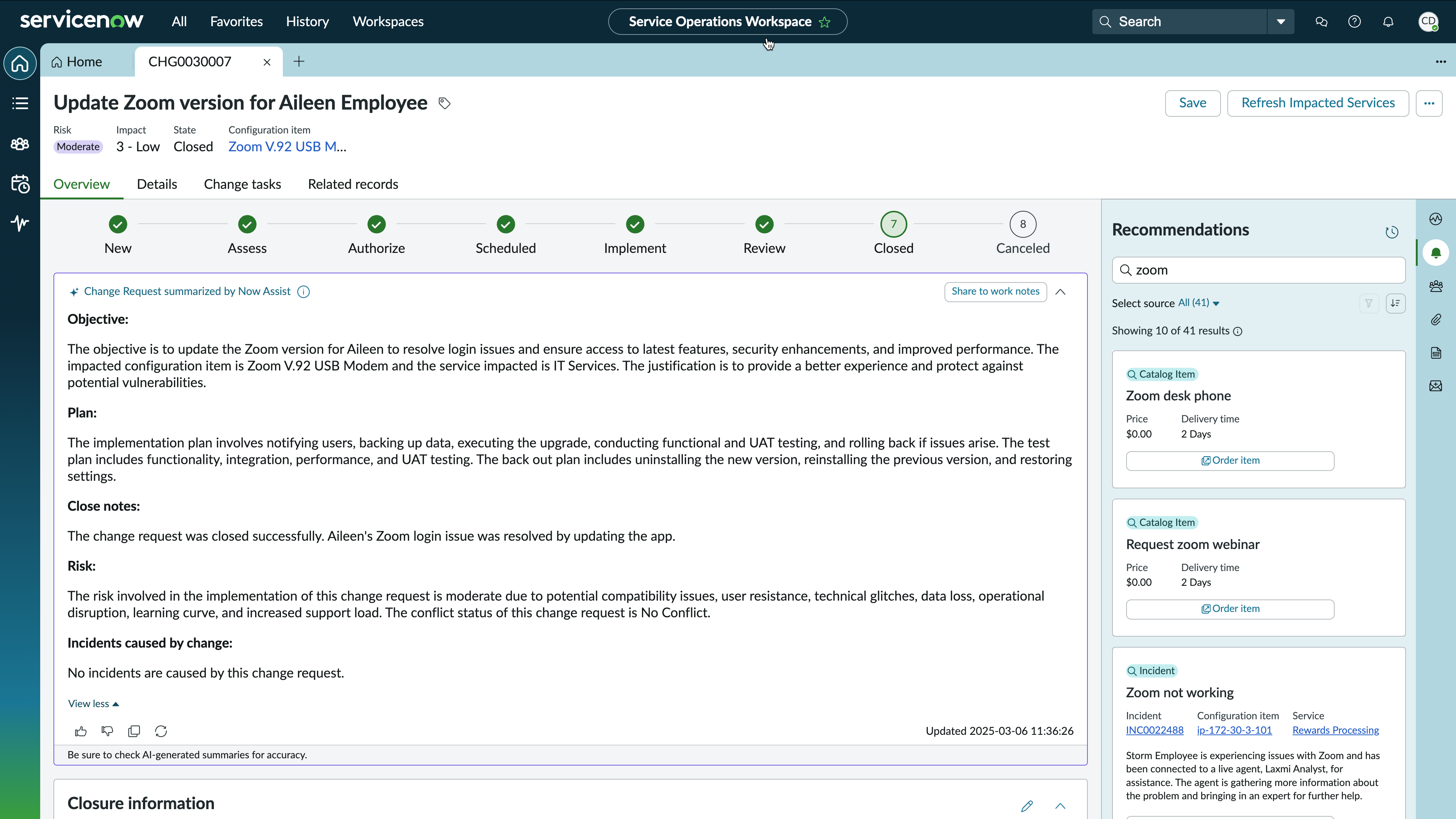Screen dimensions: 1456x819
Task: Open the calendar schedule icon in sidebar
Action: pos(20,184)
